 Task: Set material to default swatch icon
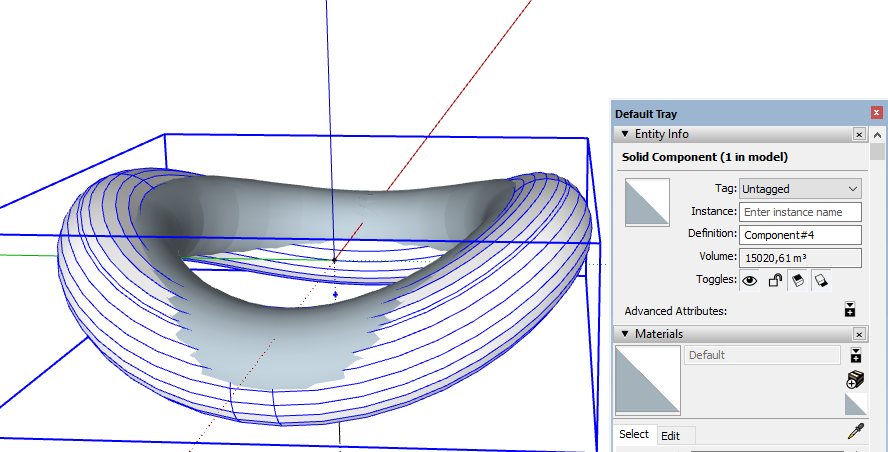click(856, 404)
